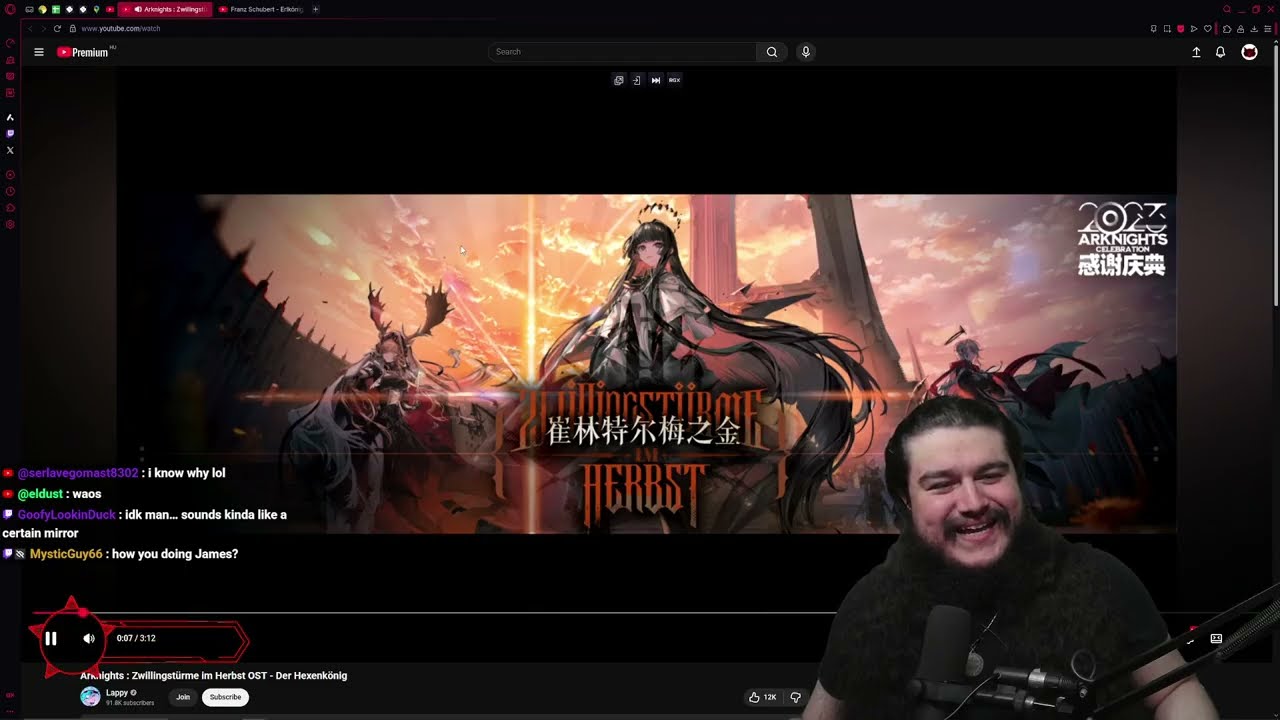The width and height of the screenshot is (1280, 720).
Task: Open YouTube notifications bell
Action: pyautogui.click(x=1220, y=52)
